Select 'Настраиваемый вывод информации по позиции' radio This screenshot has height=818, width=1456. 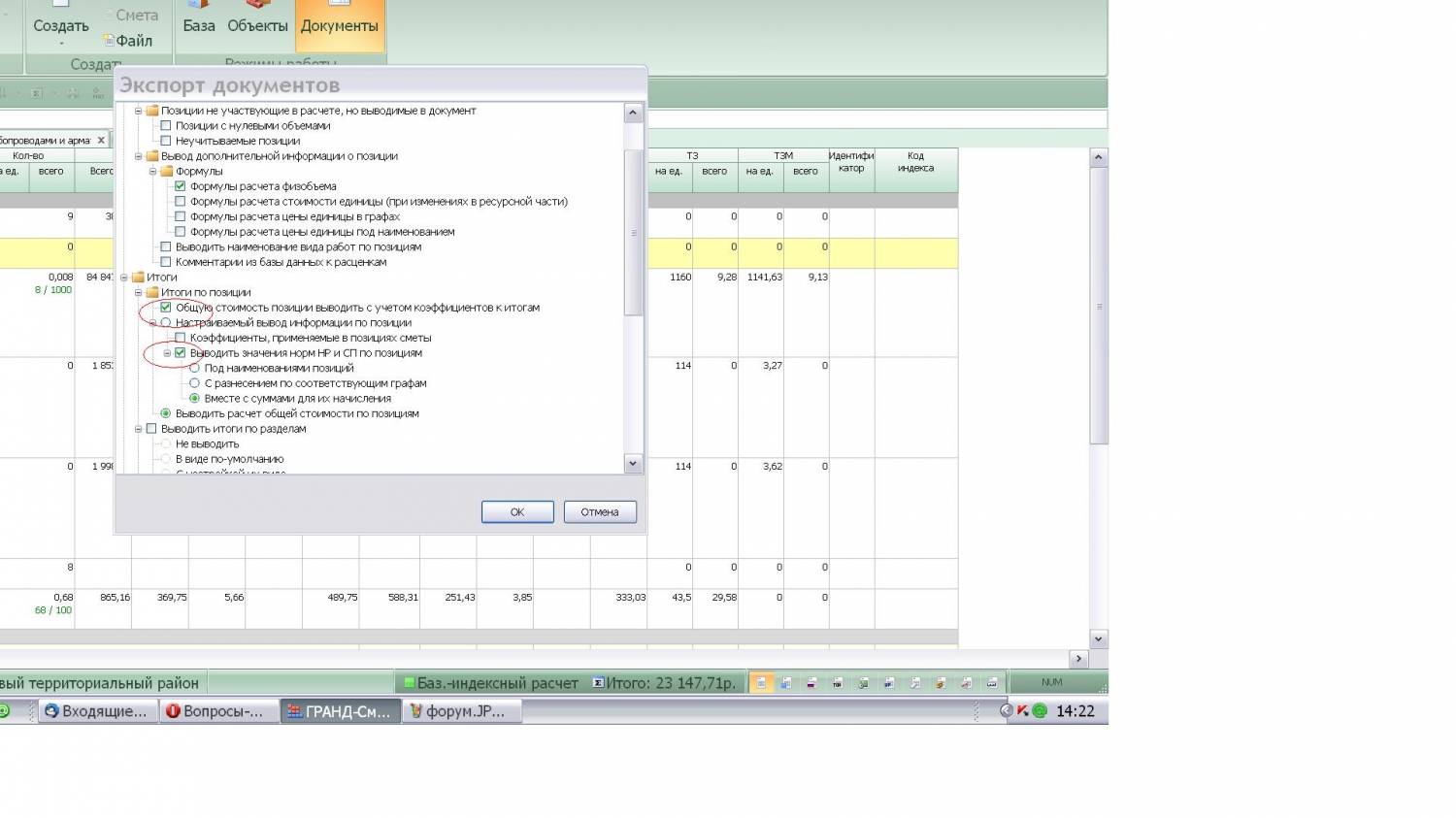pyautogui.click(x=166, y=322)
